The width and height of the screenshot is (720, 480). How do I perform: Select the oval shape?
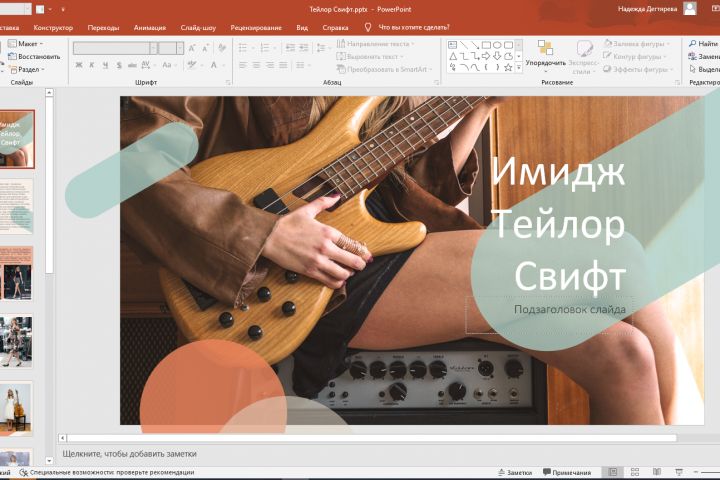pyautogui.click(x=497, y=45)
